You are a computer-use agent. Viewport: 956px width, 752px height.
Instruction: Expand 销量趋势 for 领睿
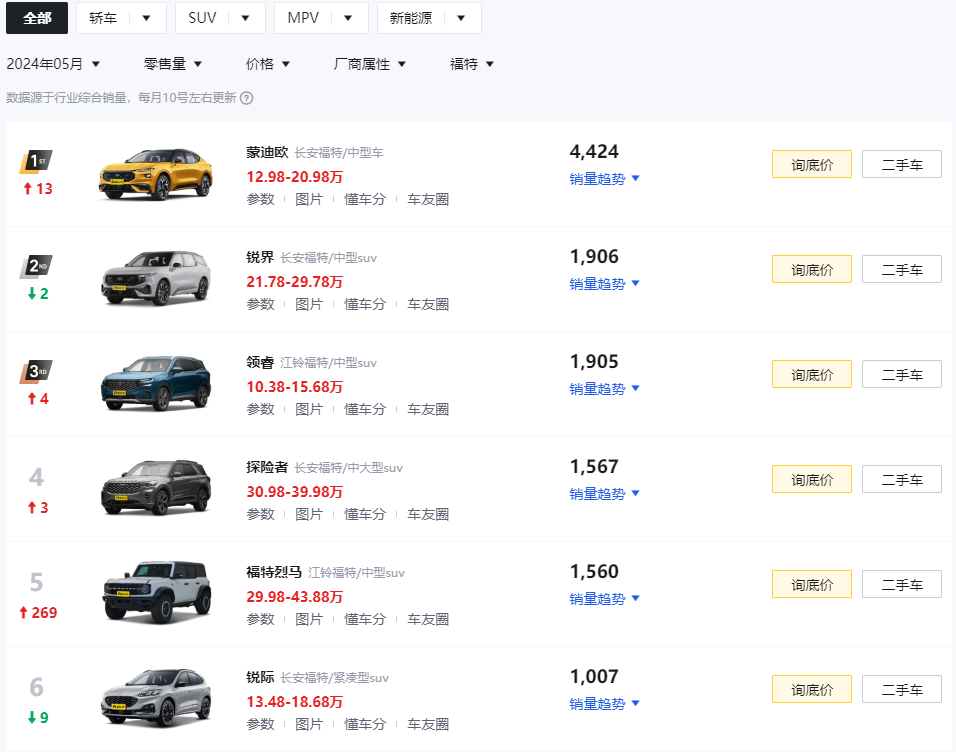(x=604, y=389)
